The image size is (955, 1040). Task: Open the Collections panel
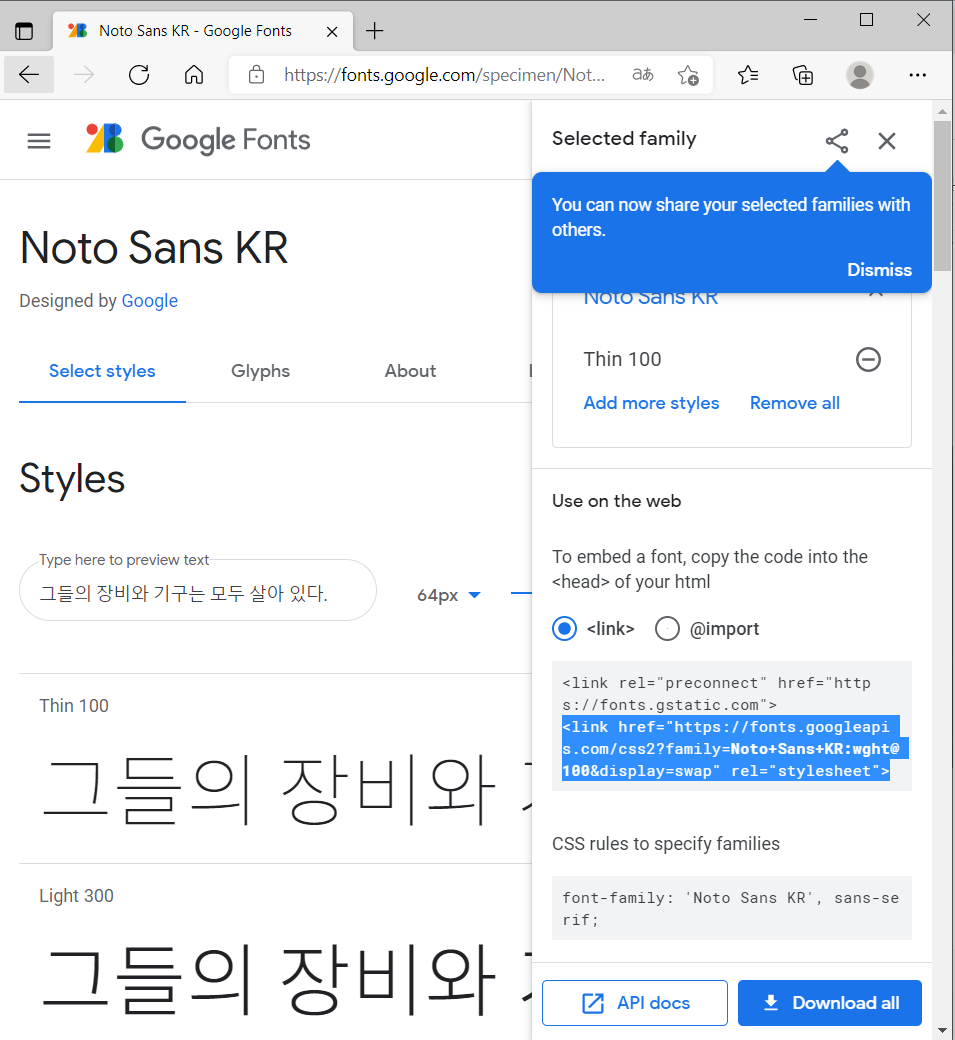tap(803, 75)
